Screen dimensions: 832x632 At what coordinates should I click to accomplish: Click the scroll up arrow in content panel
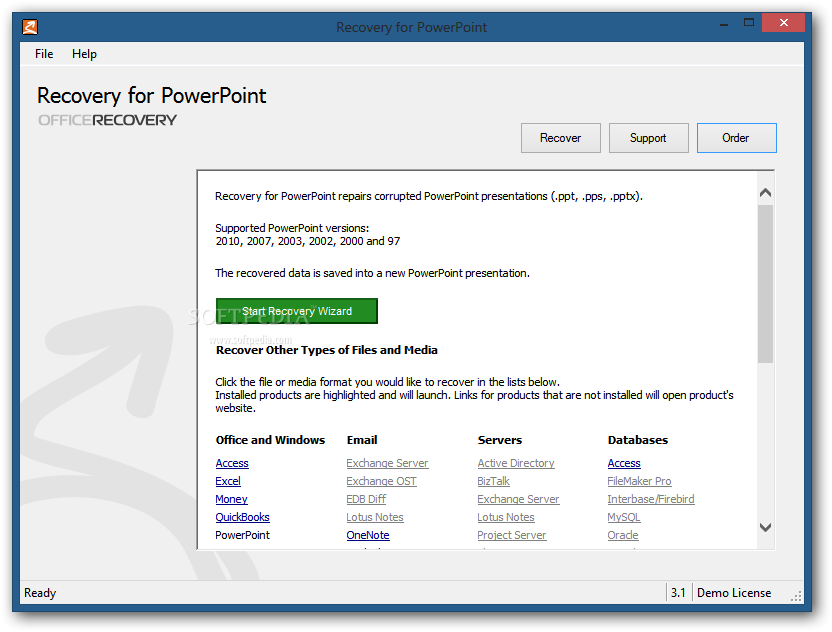tap(765, 193)
